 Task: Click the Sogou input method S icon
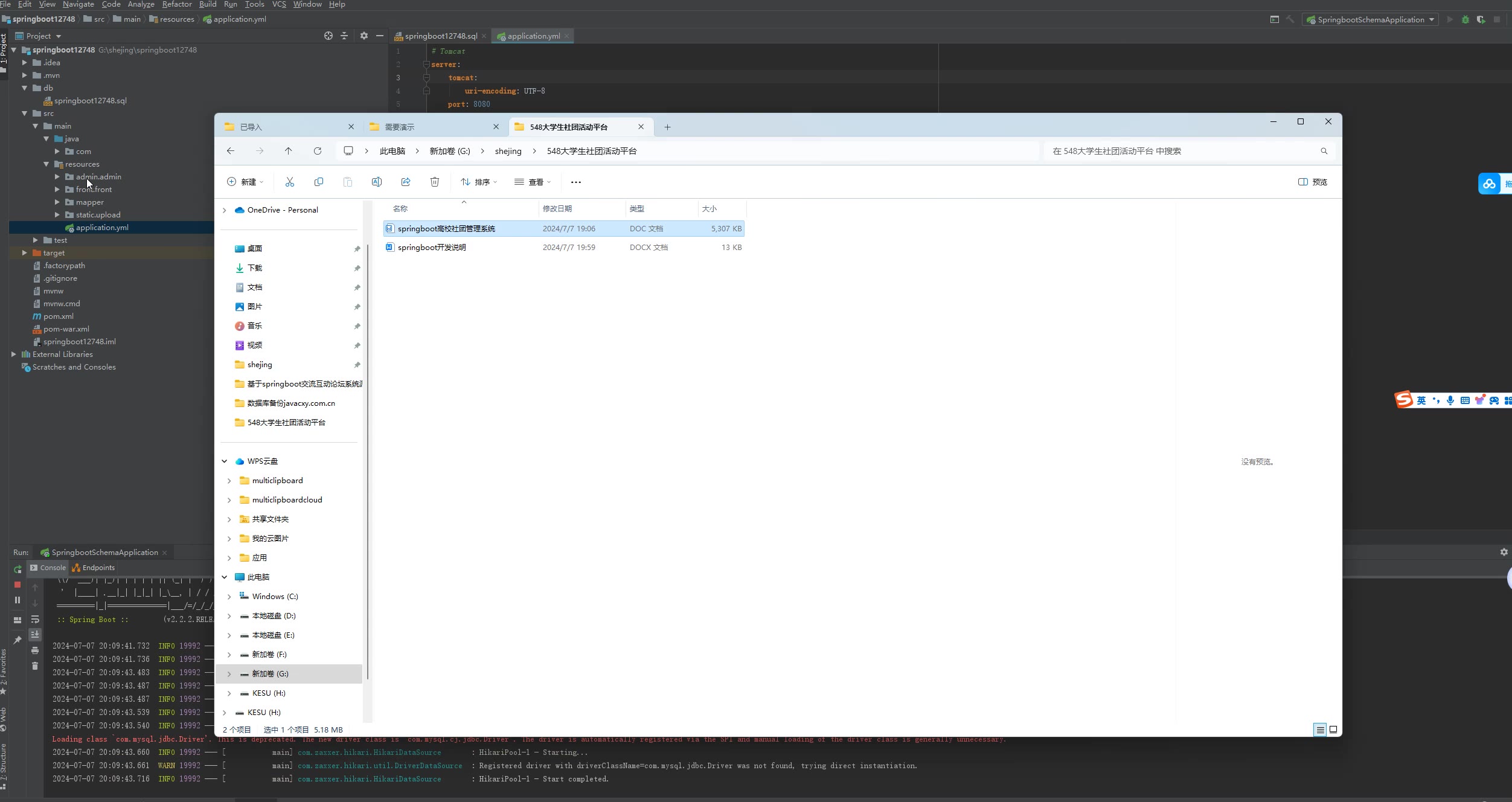pyautogui.click(x=1404, y=399)
